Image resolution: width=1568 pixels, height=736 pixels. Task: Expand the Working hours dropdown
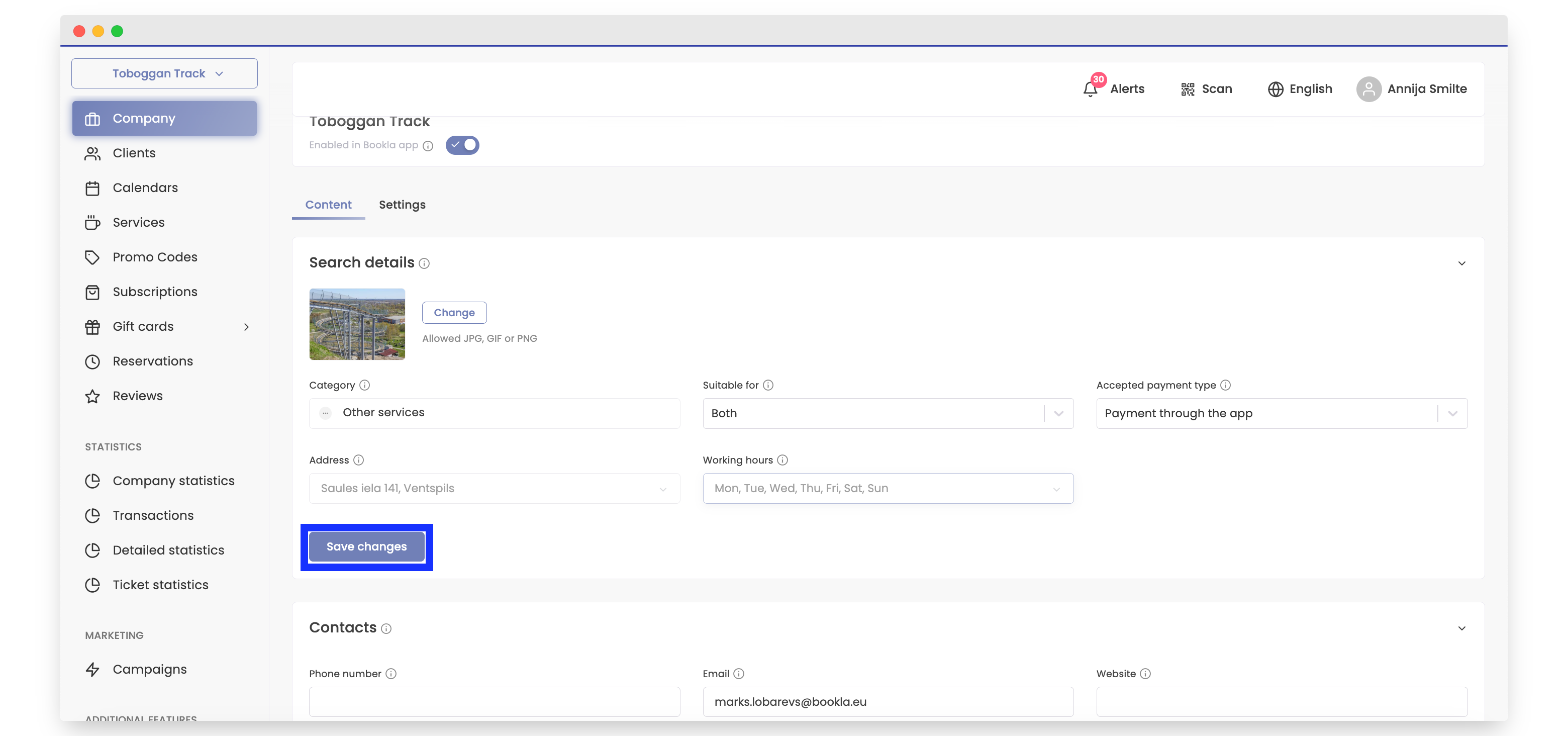click(x=888, y=488)
